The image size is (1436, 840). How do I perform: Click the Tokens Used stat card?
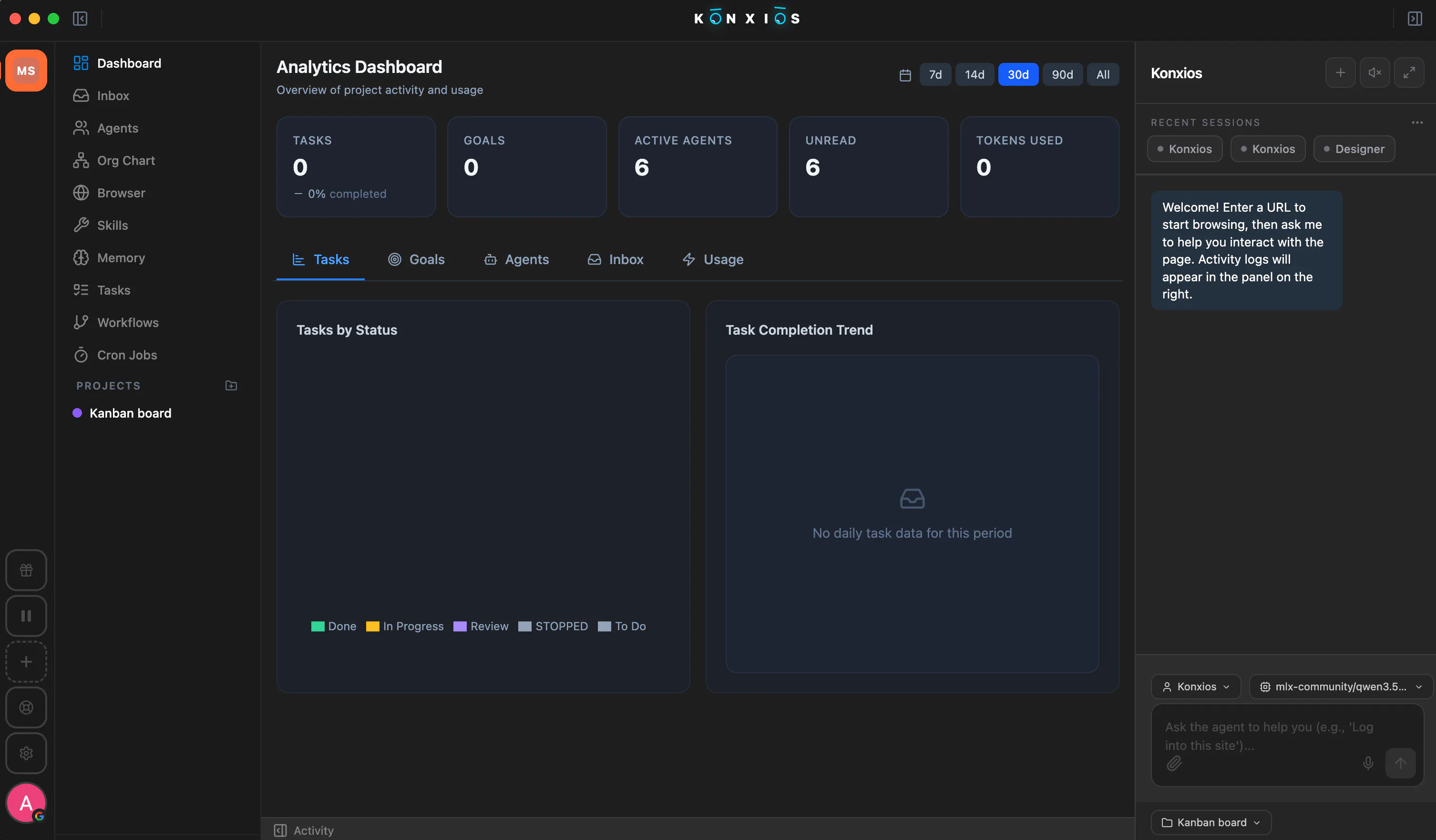pyautogui.click(x=1039, y=166)
